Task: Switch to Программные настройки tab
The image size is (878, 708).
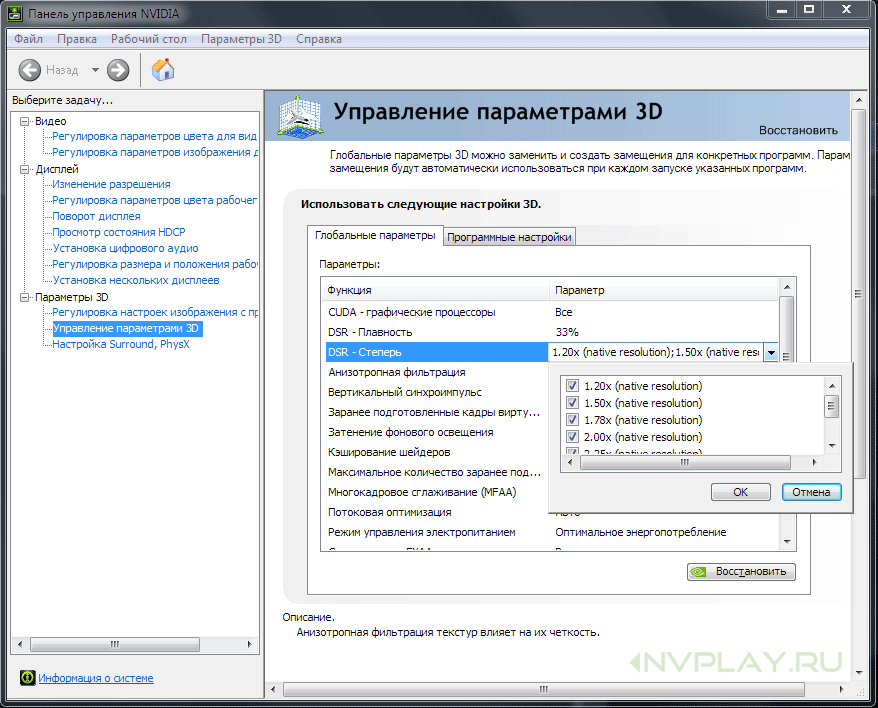Action: [x=509, y=237]
